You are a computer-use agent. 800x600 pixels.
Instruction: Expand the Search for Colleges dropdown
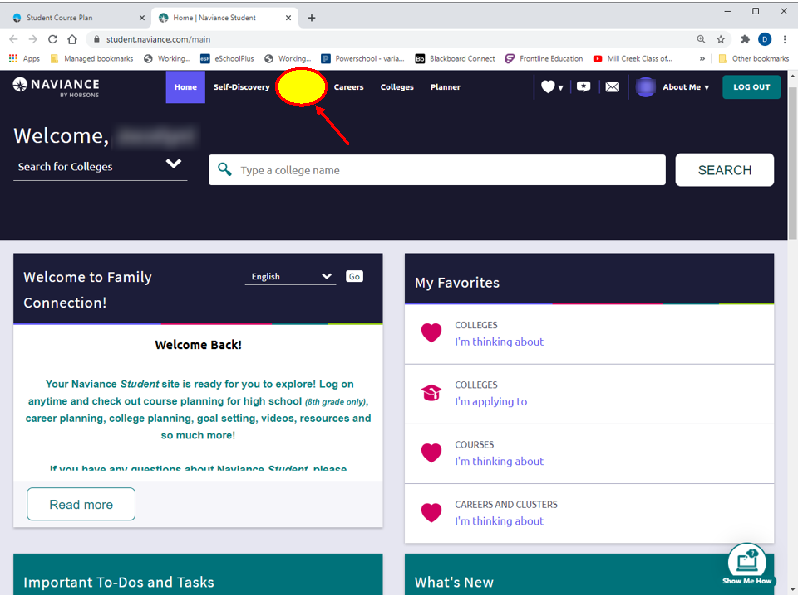tap(100, 166)
